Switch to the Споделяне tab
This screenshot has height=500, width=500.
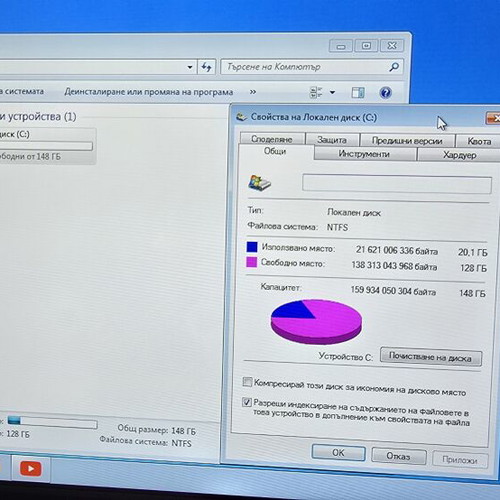click(x=272, y=139)
